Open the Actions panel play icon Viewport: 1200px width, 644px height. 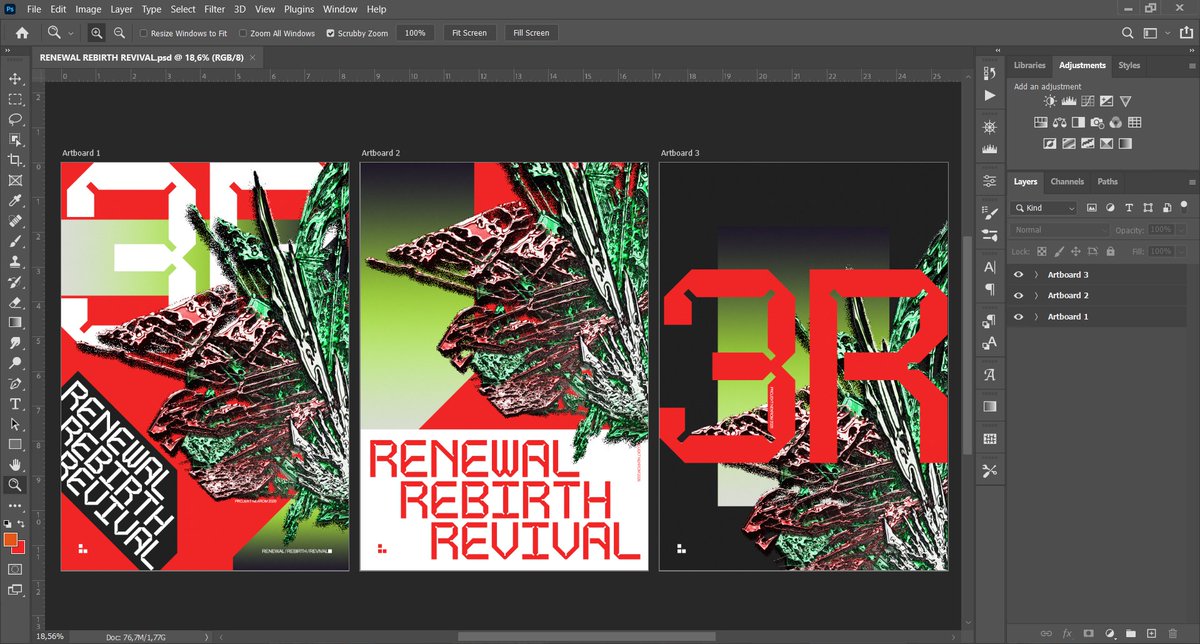[989, 95]
